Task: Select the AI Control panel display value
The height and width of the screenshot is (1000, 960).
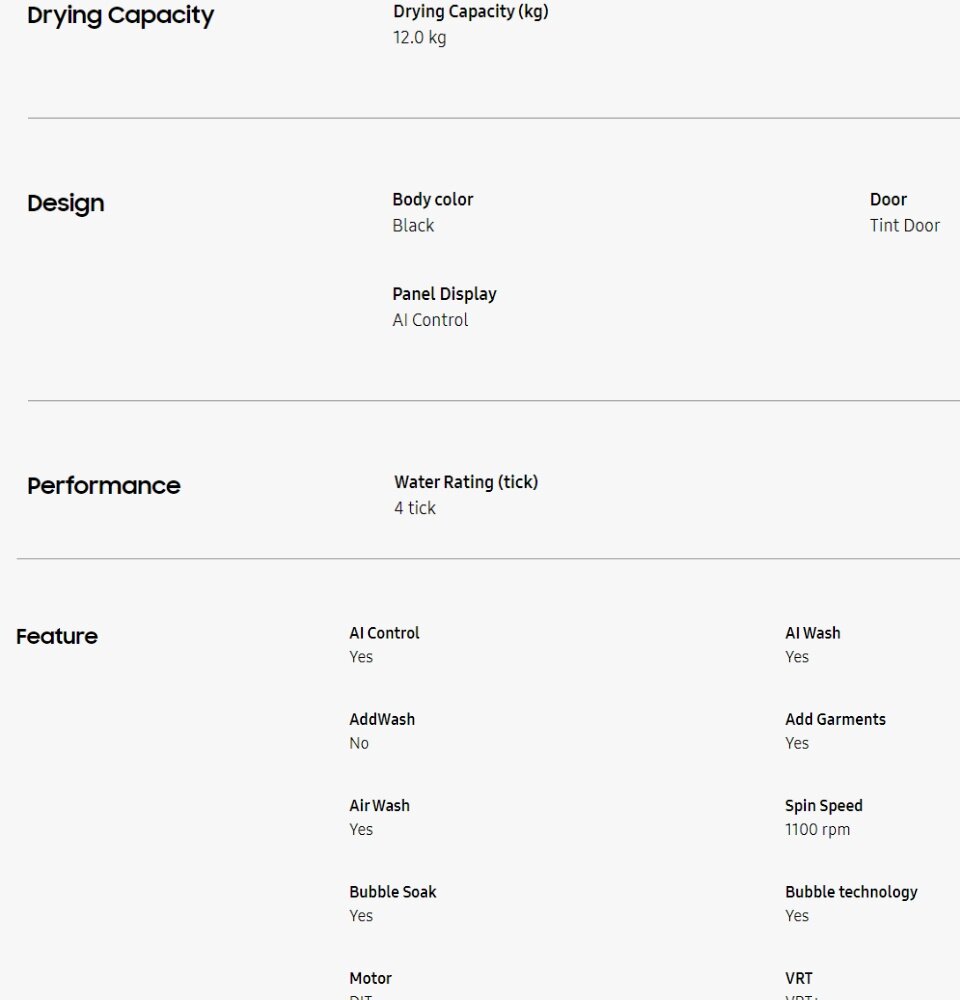Action: pyautogui.click(x=431, y=320)
